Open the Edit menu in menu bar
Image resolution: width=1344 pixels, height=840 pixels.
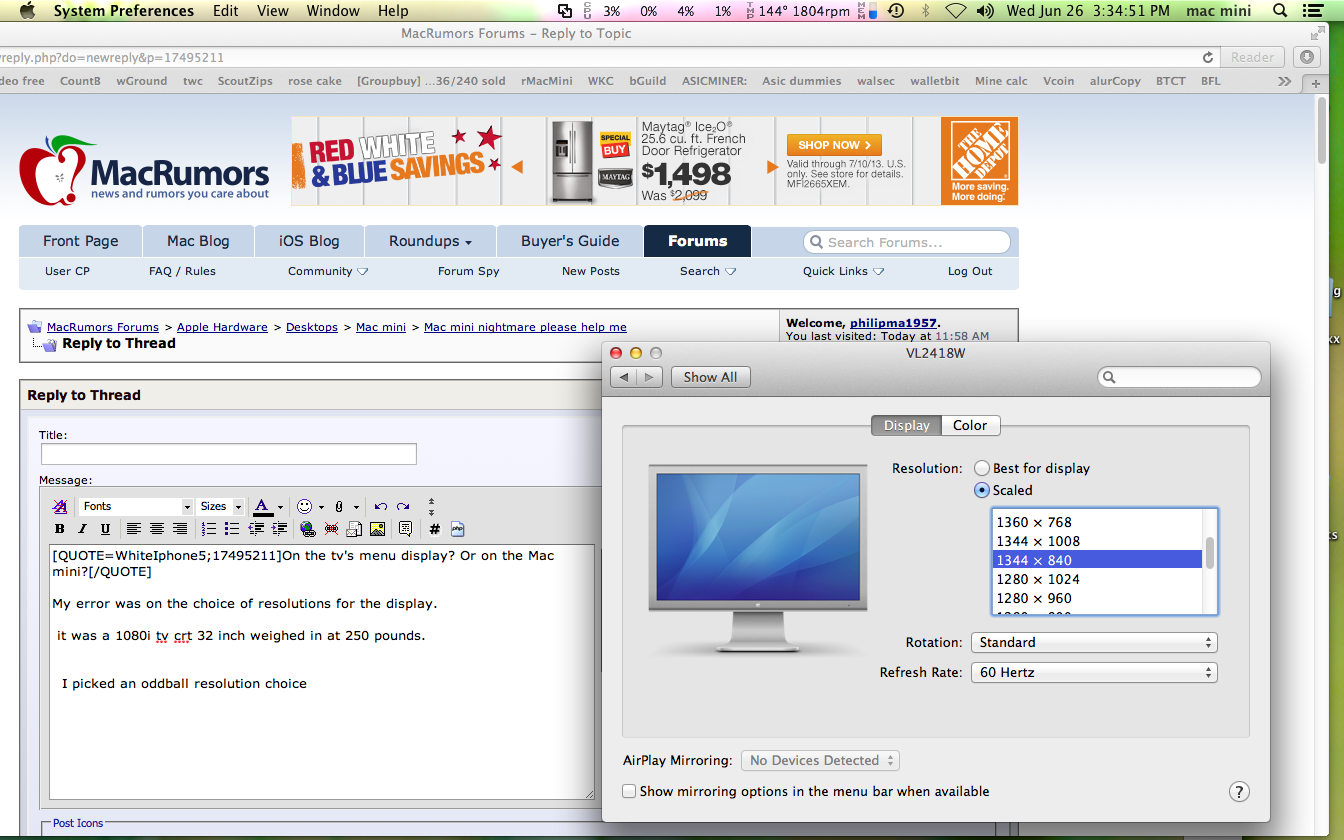(226, 11)
